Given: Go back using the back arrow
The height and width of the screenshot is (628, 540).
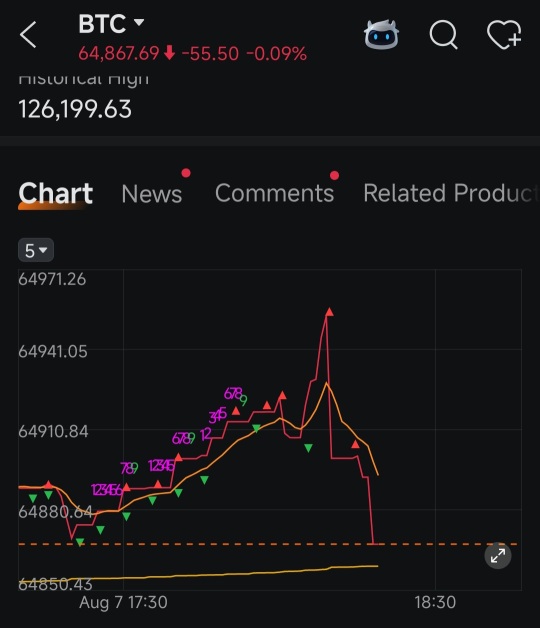Looking at the screenshot, I should click(x=28, y=35).
